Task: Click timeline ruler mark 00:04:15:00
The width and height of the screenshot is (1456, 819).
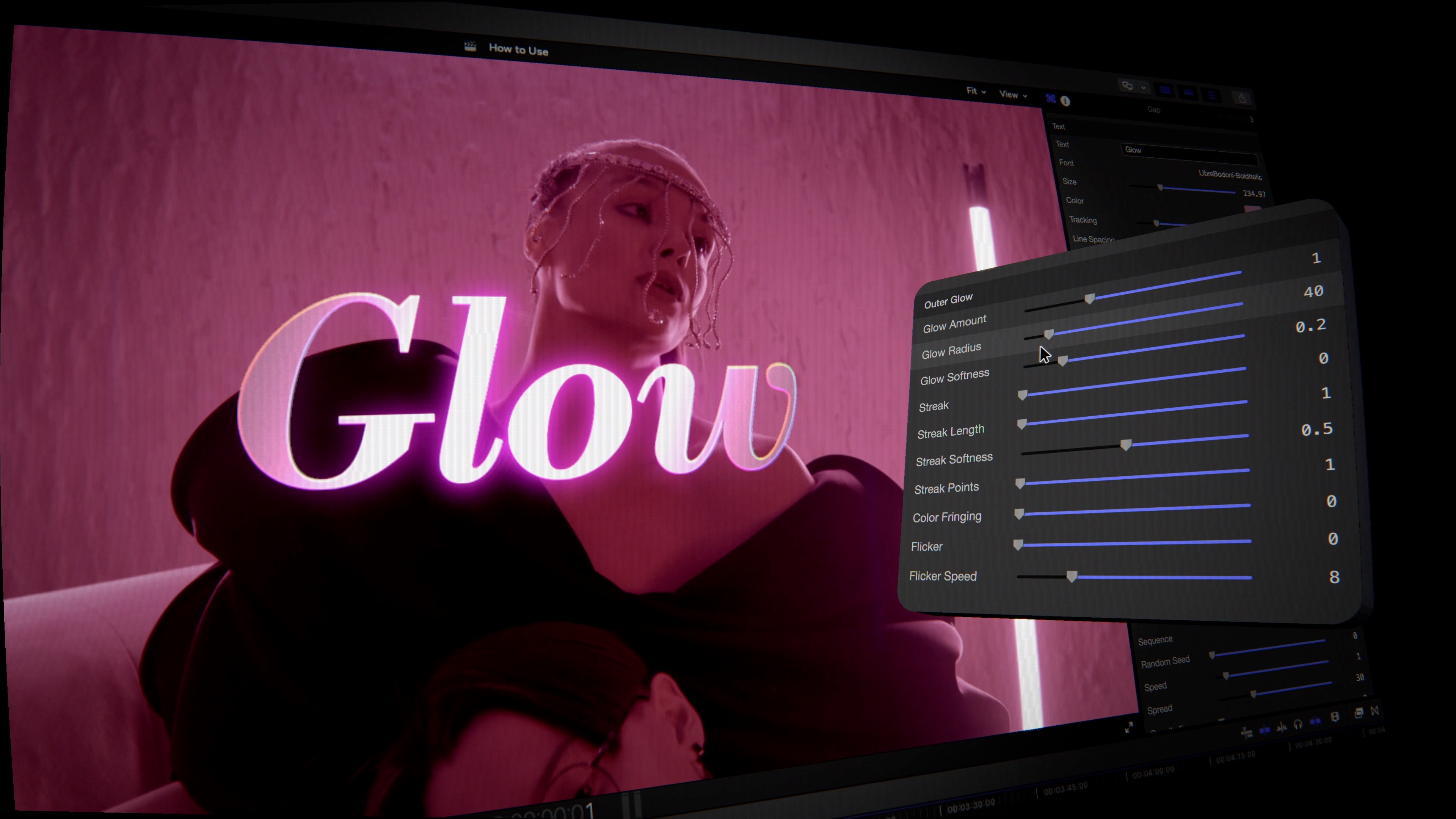Action: (1236, 757)
